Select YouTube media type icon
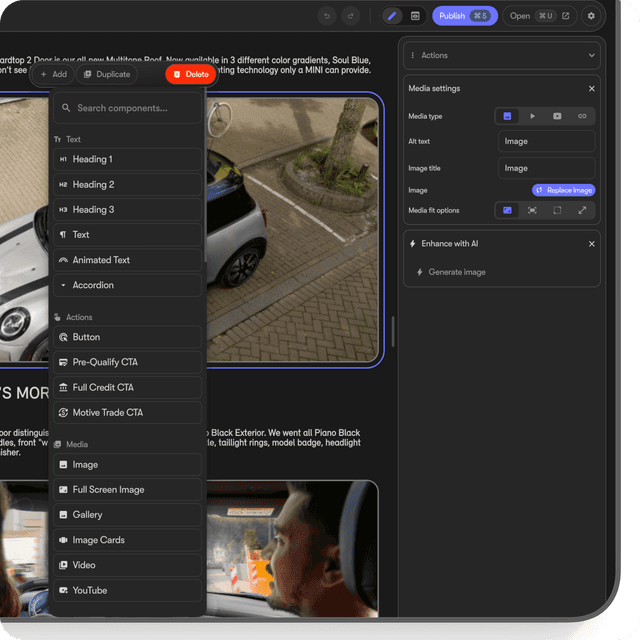640x640 pixels. click(x=557, y=116)
